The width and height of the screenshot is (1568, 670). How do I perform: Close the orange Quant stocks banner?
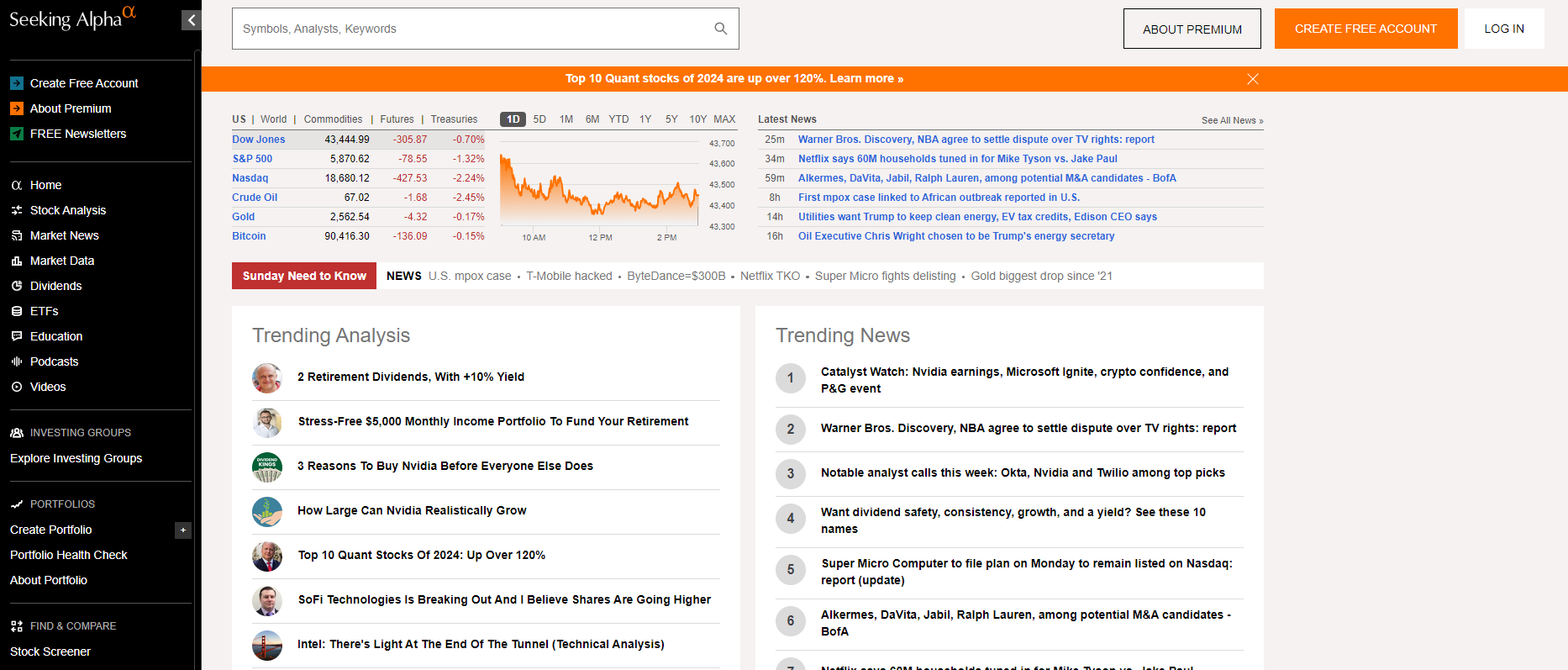pos(1253,79)
